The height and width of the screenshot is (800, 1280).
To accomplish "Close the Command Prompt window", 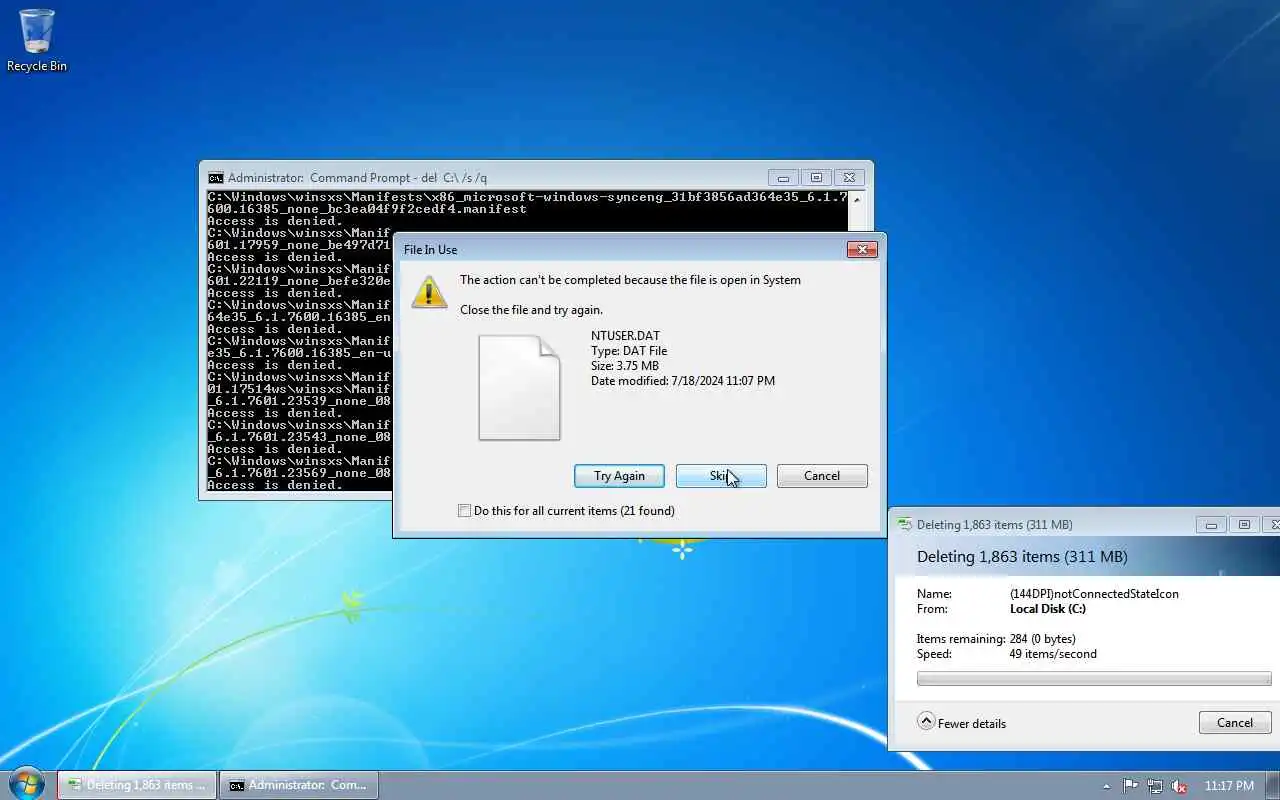I will click(x=849, y=178).
